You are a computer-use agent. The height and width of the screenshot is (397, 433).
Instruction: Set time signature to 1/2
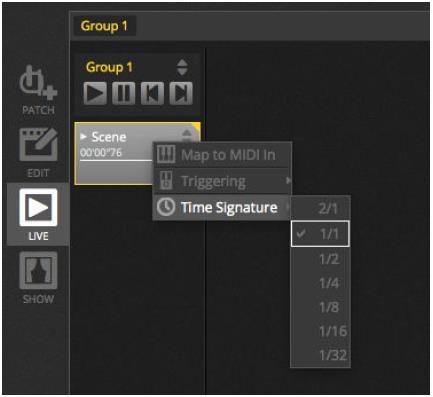320,259
